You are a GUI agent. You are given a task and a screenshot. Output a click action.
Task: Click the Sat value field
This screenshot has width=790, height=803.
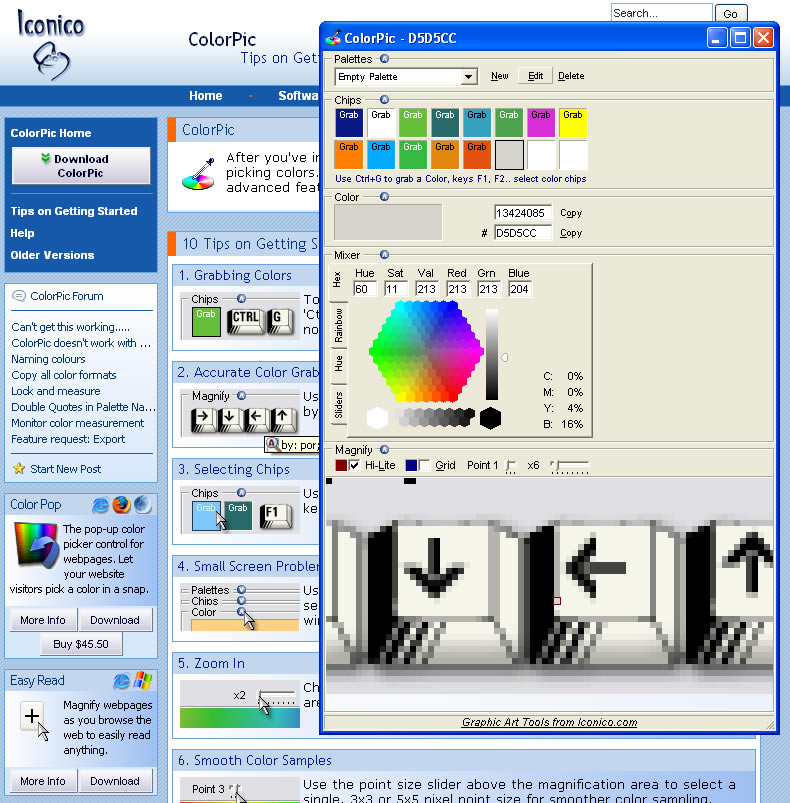pyautogui.click(x=396, y=289)
